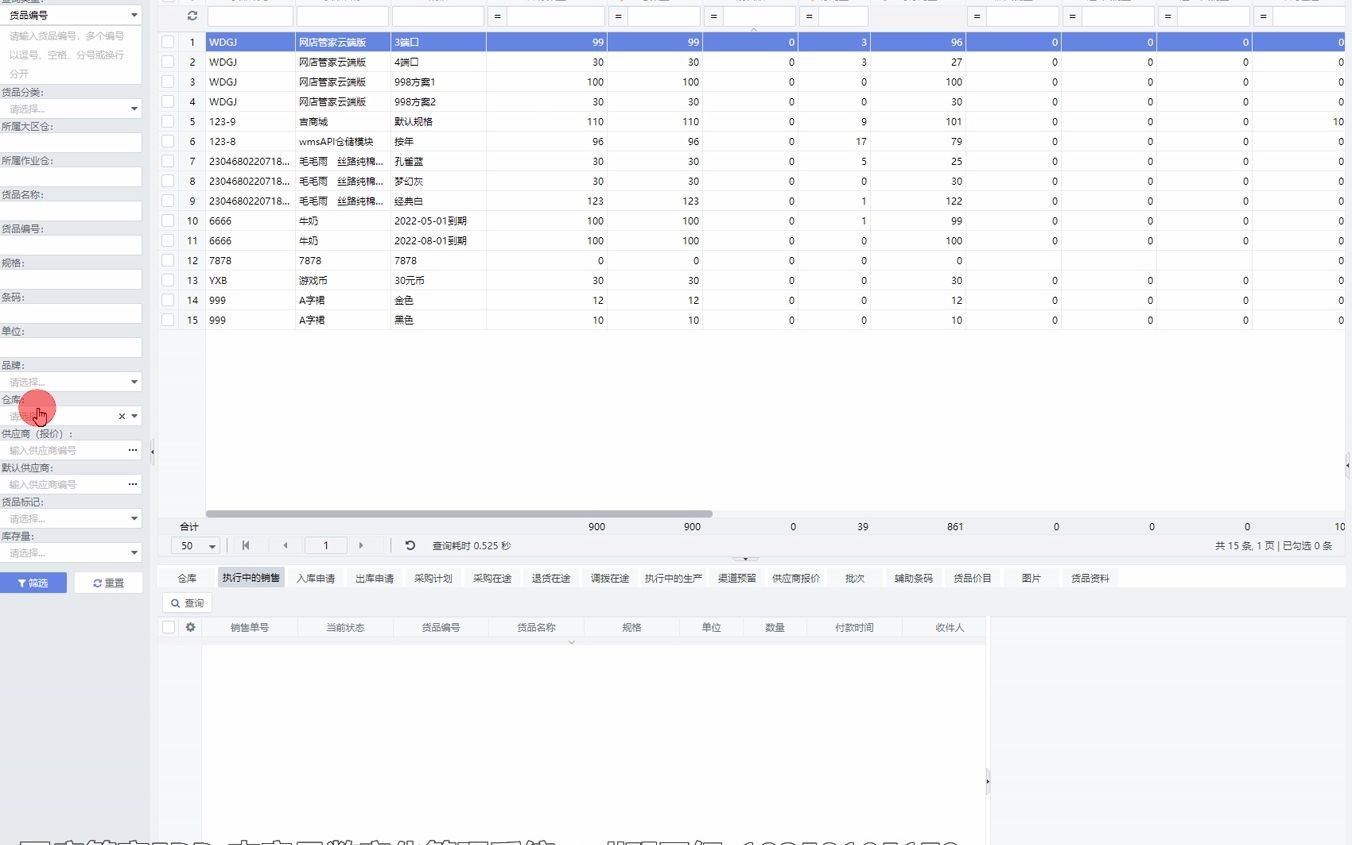The width and height of the screenshot is (1352, 845).
Task: Sort by the 付款时间 column header
Action: (x=854, y=627)
